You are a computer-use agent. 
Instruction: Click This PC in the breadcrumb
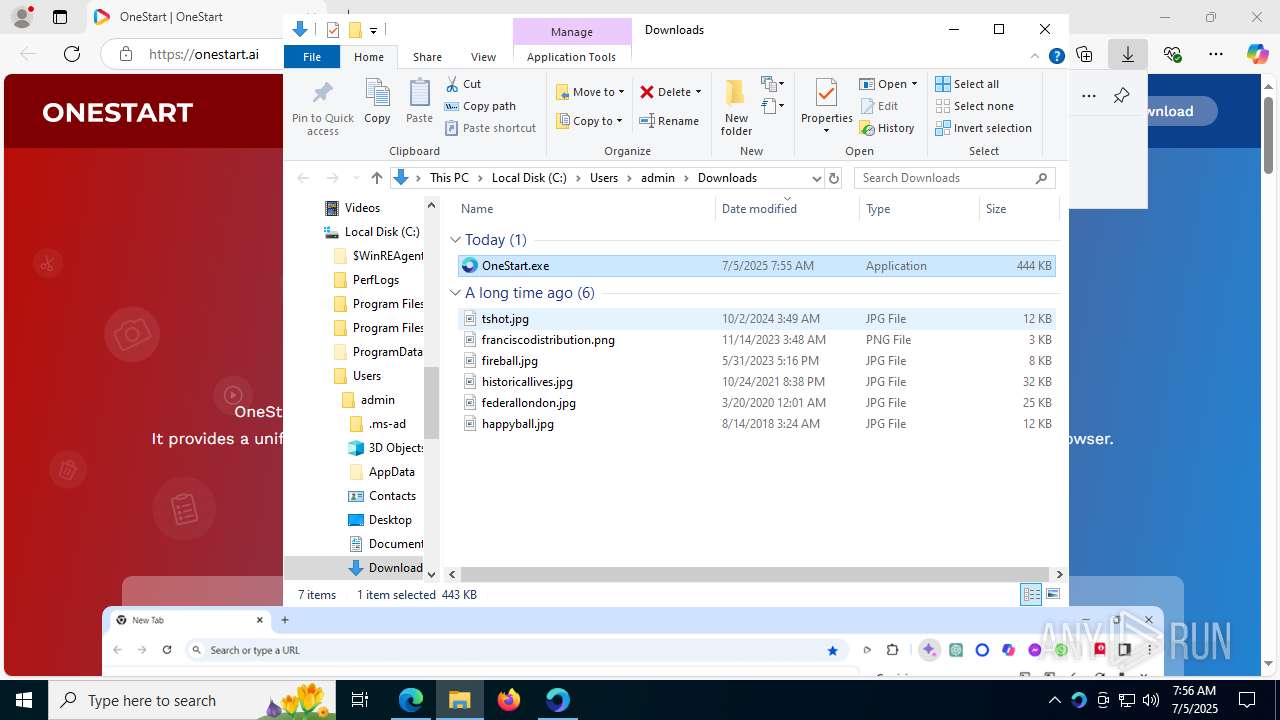point(449,178)
